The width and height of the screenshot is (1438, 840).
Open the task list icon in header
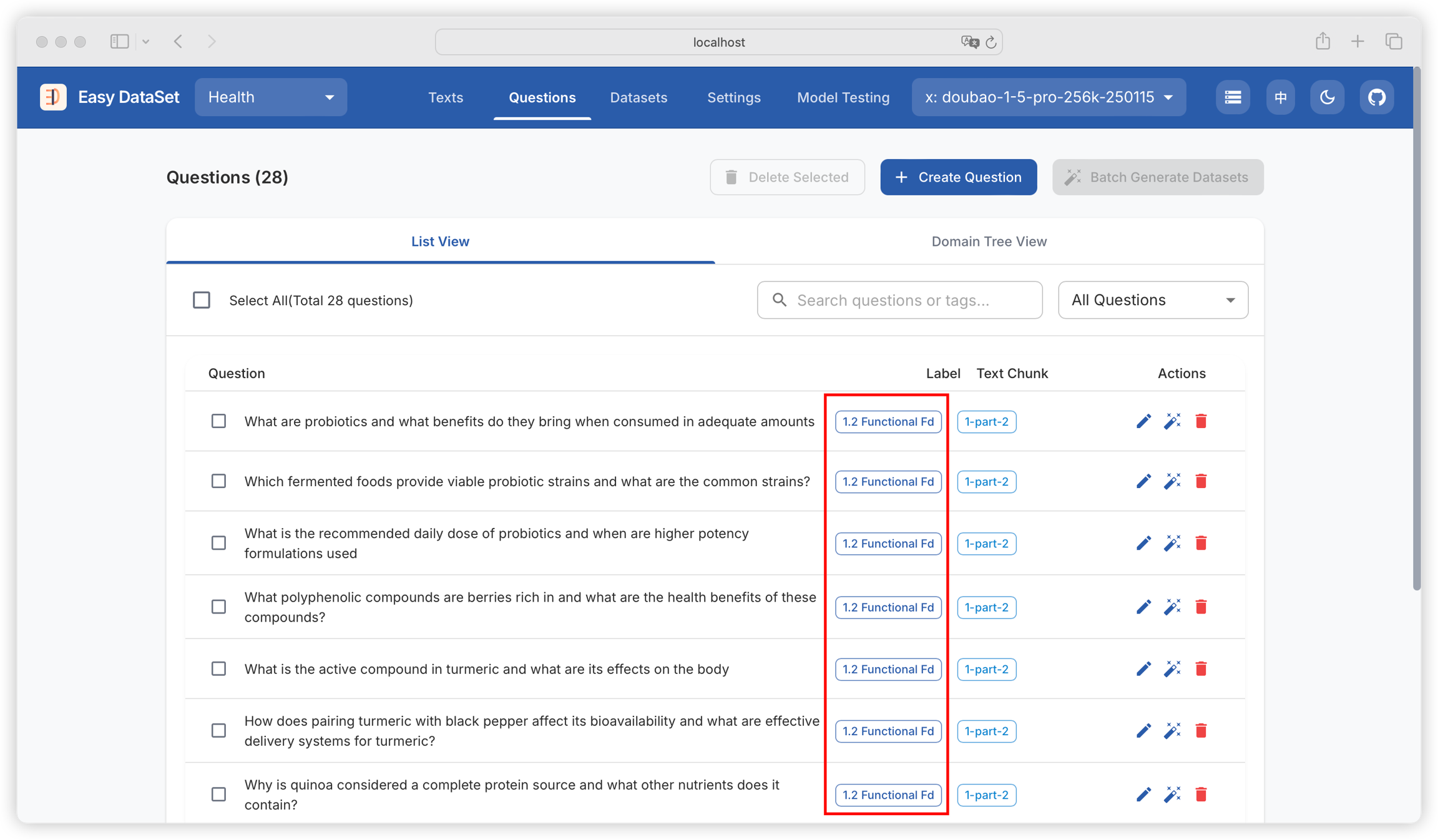(1233, 97)
